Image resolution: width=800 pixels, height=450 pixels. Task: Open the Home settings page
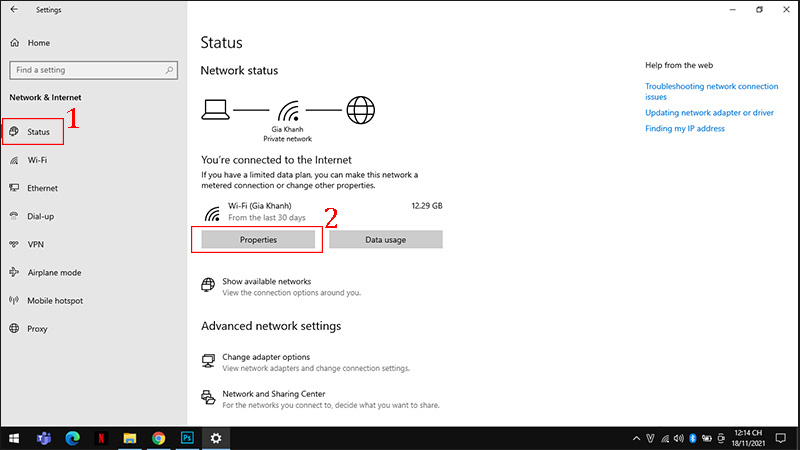click(x=38, y=43)
